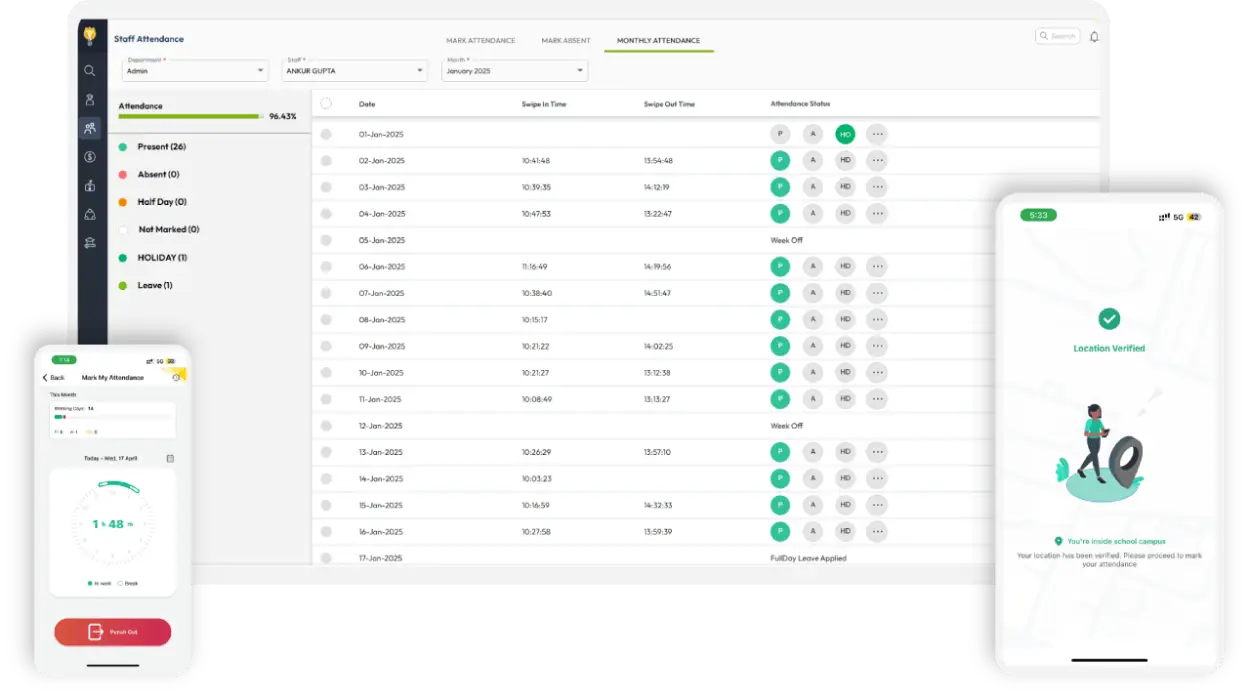Expand the Month dropdown for January 2025
This screenshot has width=1250, height=697.
click(x=514, y=70)
